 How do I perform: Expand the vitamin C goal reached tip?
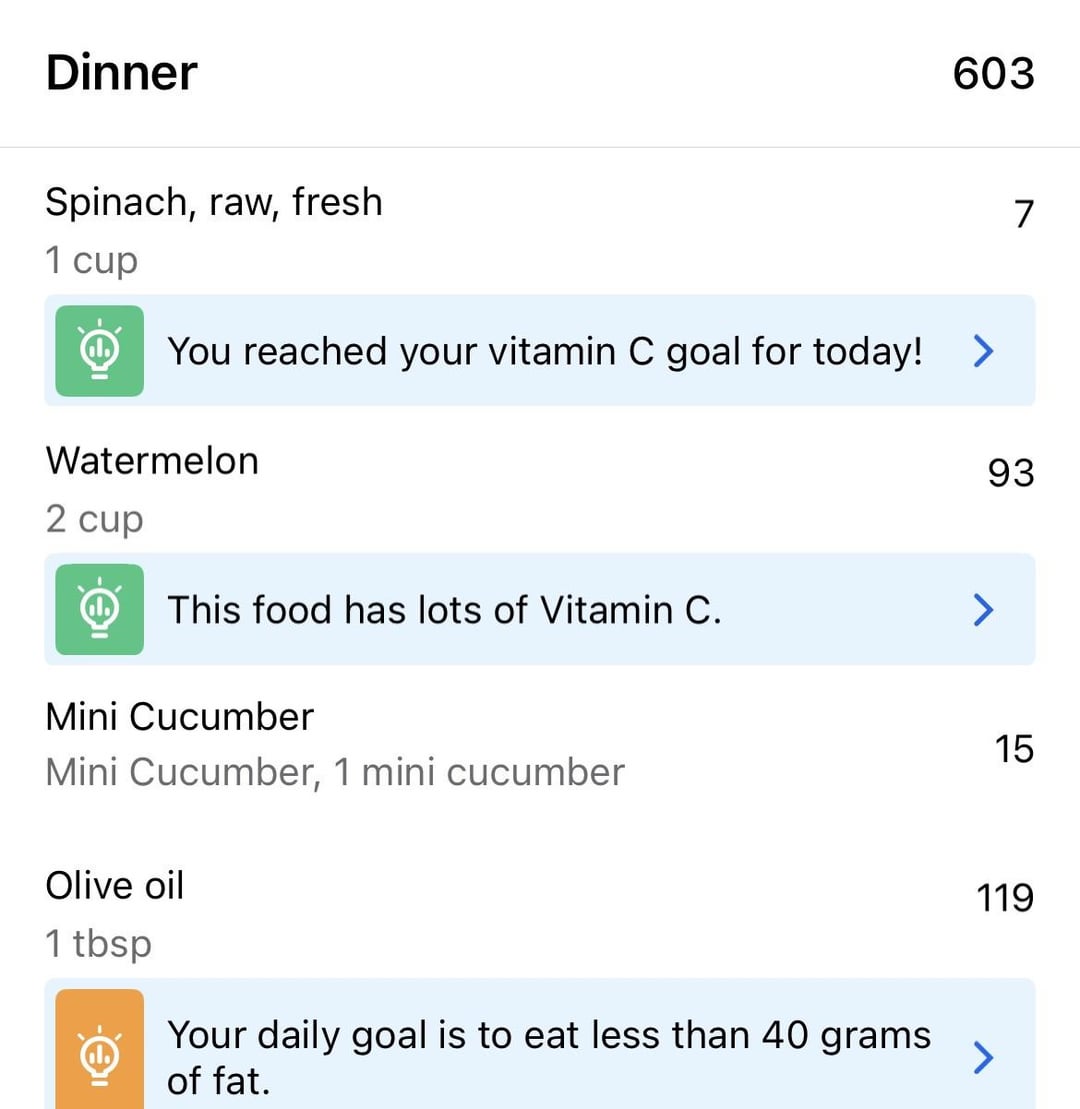(983, 350)
